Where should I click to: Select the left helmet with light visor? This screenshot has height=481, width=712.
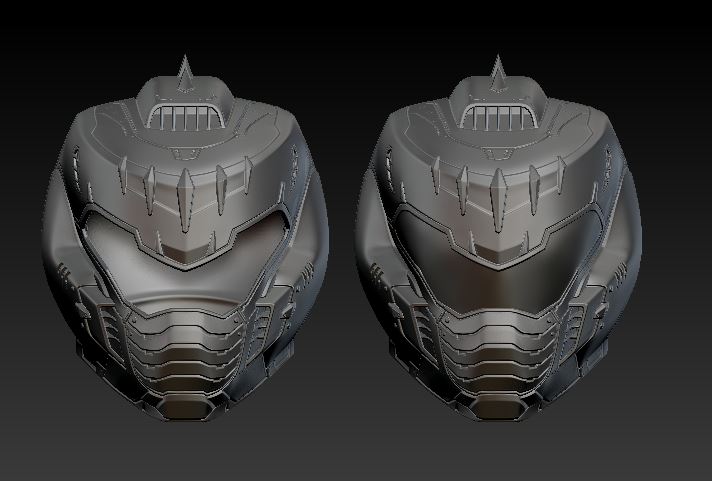185,239
